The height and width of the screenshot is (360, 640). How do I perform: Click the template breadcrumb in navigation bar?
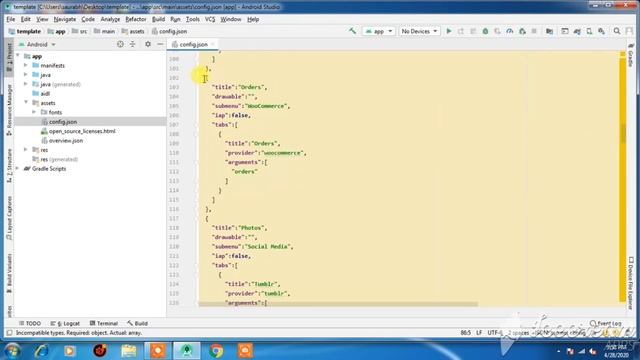tap(24, 31)
